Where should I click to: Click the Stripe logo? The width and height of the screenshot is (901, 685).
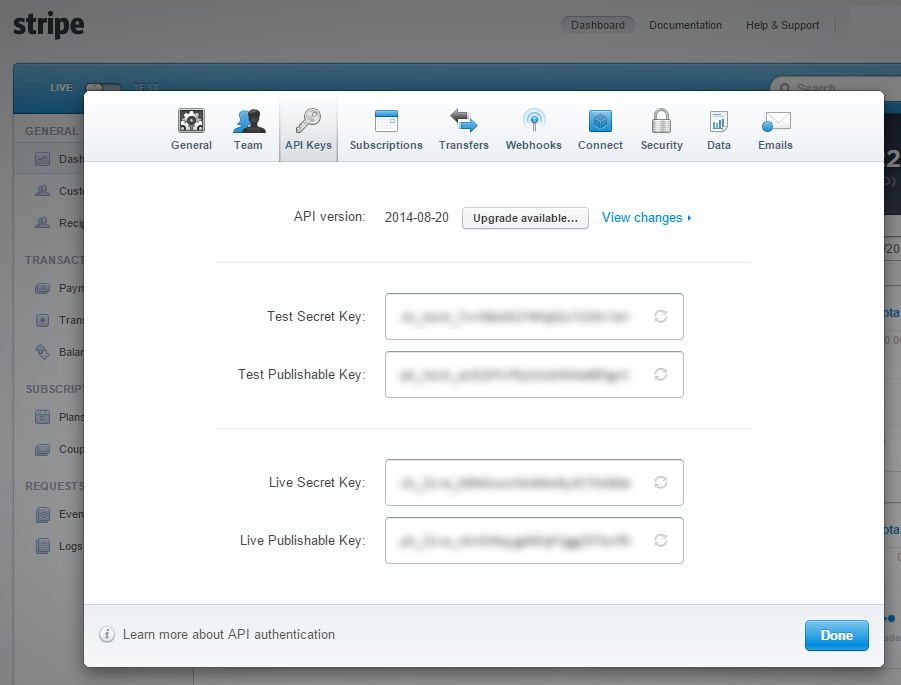49,25
